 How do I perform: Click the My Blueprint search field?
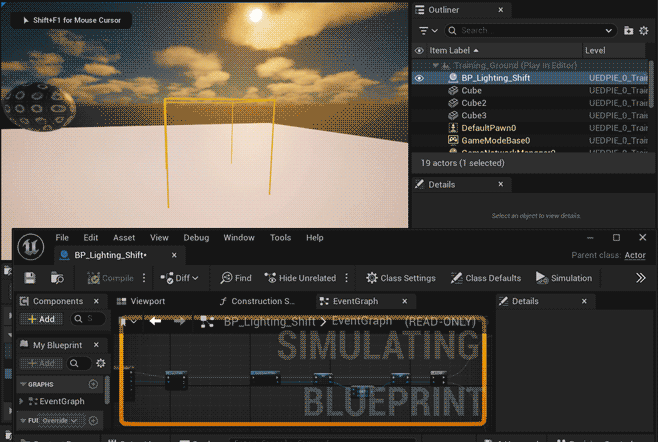[78, 363]
